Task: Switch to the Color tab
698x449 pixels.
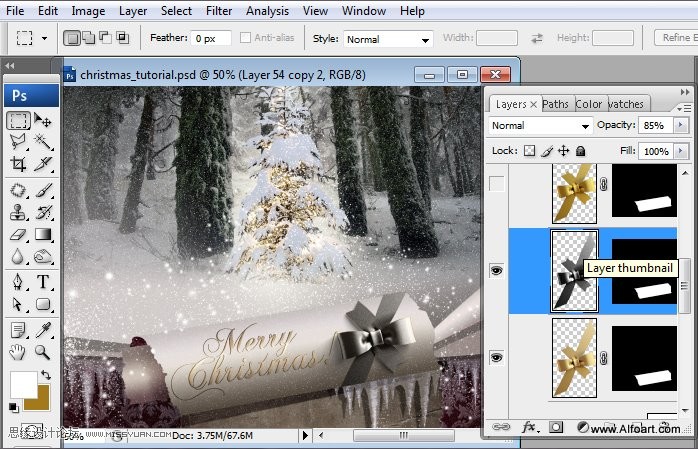Action: tap(590, 104)
